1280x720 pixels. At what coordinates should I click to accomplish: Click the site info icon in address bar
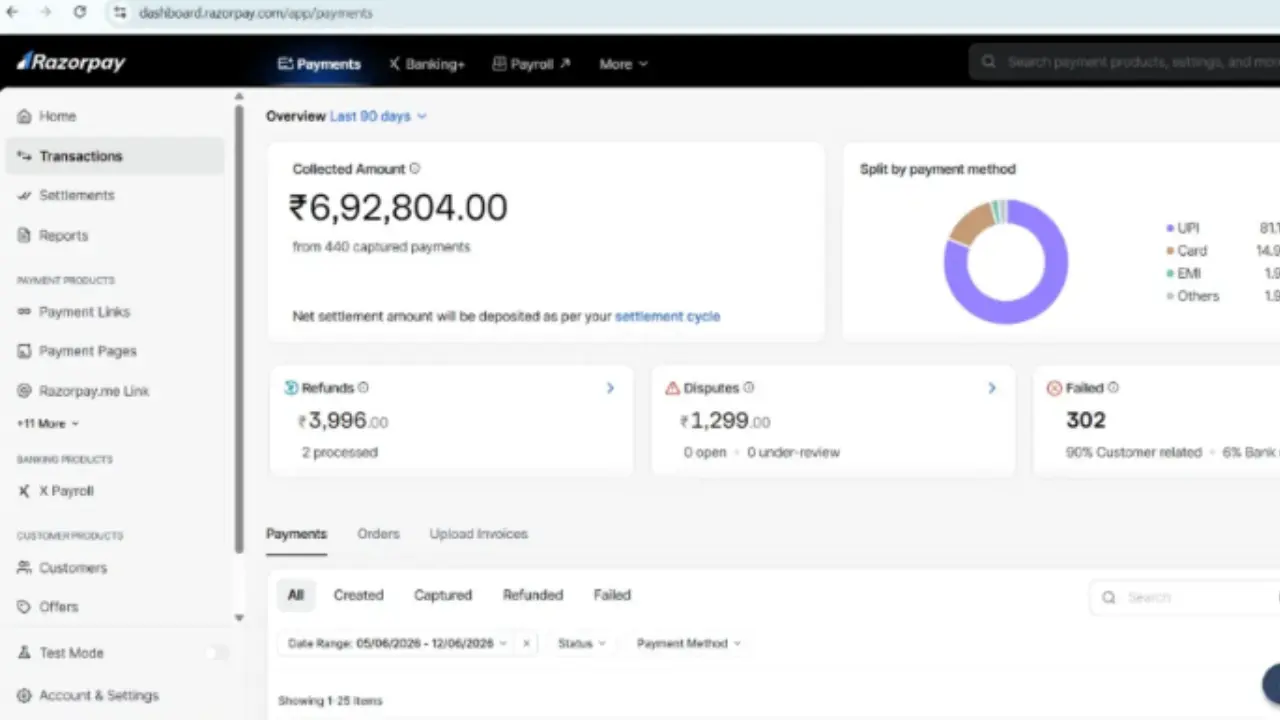pos(120,13)
